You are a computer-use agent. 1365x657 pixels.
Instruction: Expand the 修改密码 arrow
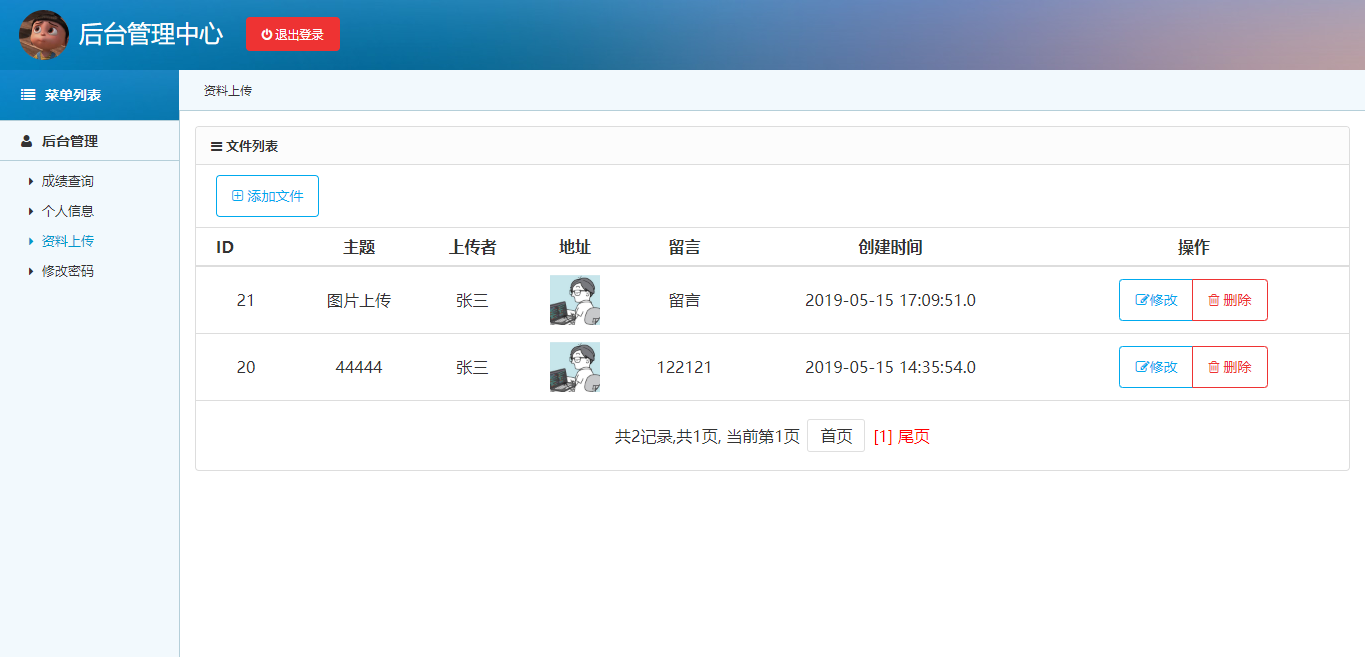[31, 271]
